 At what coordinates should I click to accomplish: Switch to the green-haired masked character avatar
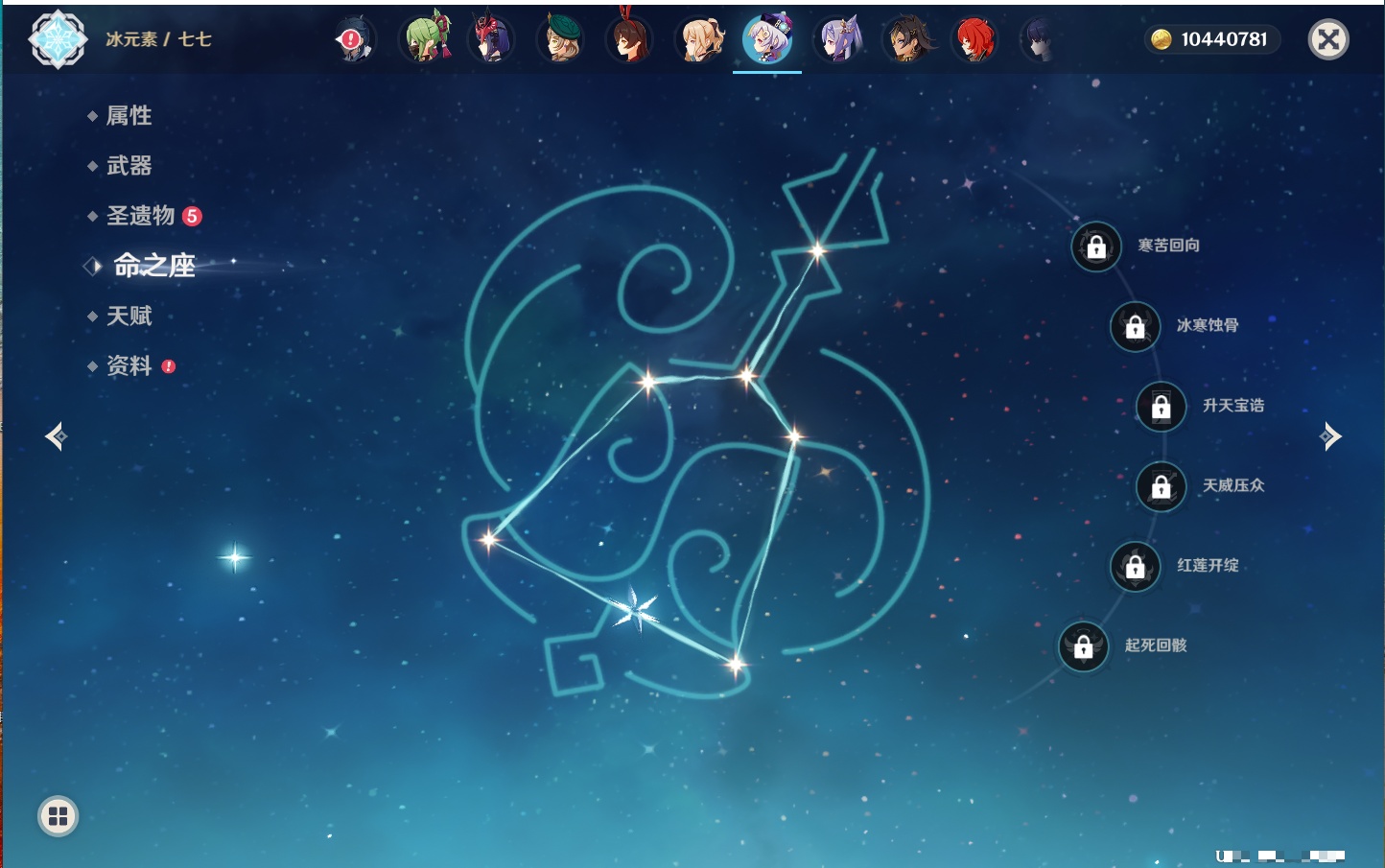(x=425, y=39)
